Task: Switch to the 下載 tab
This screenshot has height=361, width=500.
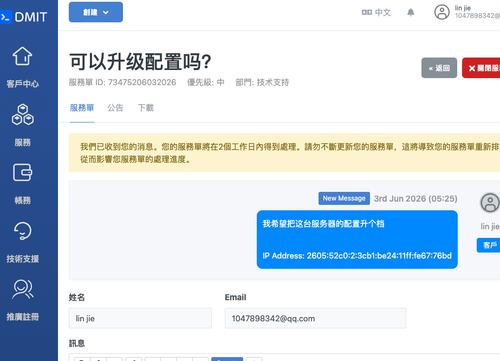Action: tap(146, 108)
